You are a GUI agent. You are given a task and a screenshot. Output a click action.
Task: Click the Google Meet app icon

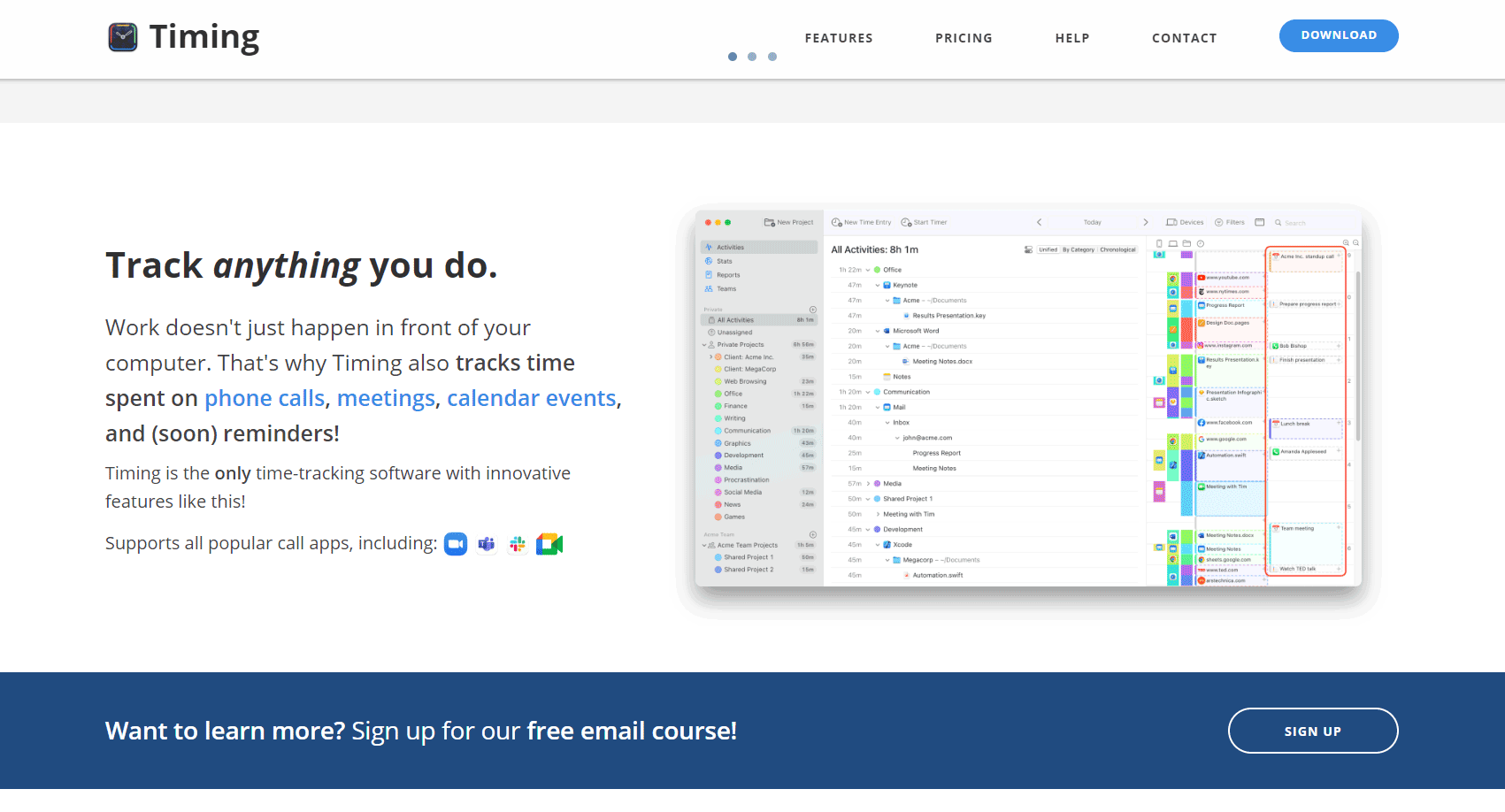(x=549, y=544)
